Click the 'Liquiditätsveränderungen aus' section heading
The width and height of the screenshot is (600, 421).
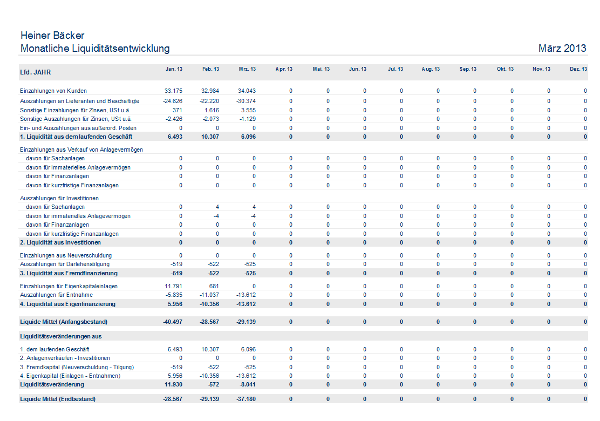(x=61, y=336)
